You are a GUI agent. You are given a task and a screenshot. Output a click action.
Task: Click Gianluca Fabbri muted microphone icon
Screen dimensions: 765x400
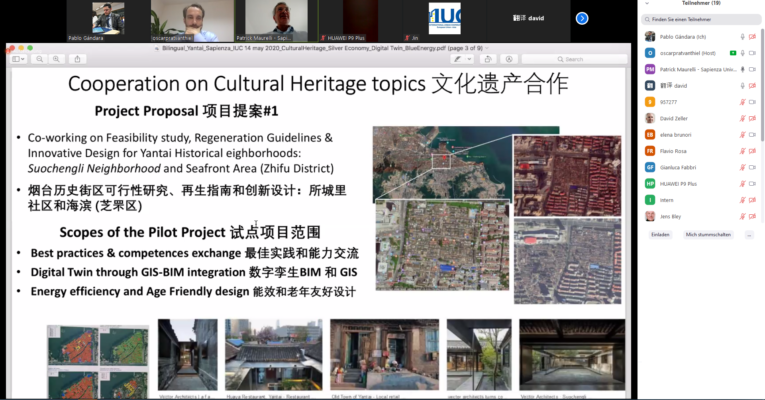coord(743,167)
